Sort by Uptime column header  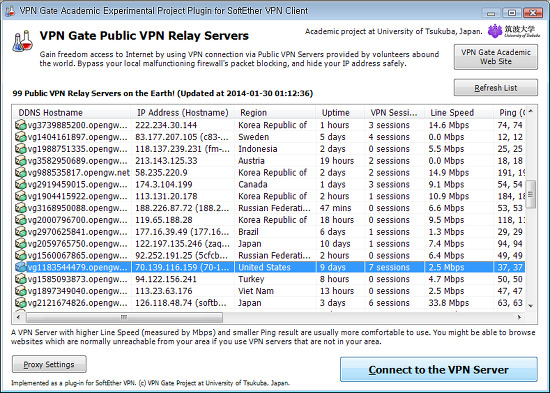pos(340,113)
